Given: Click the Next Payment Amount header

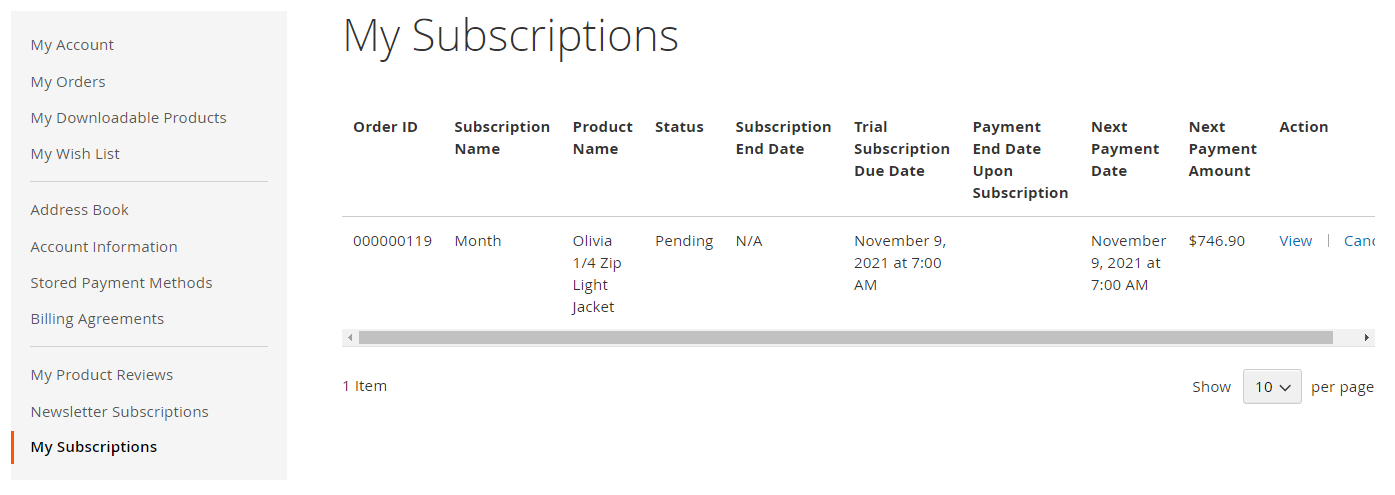Looking at the screenshot, I should pos(1222,149).
